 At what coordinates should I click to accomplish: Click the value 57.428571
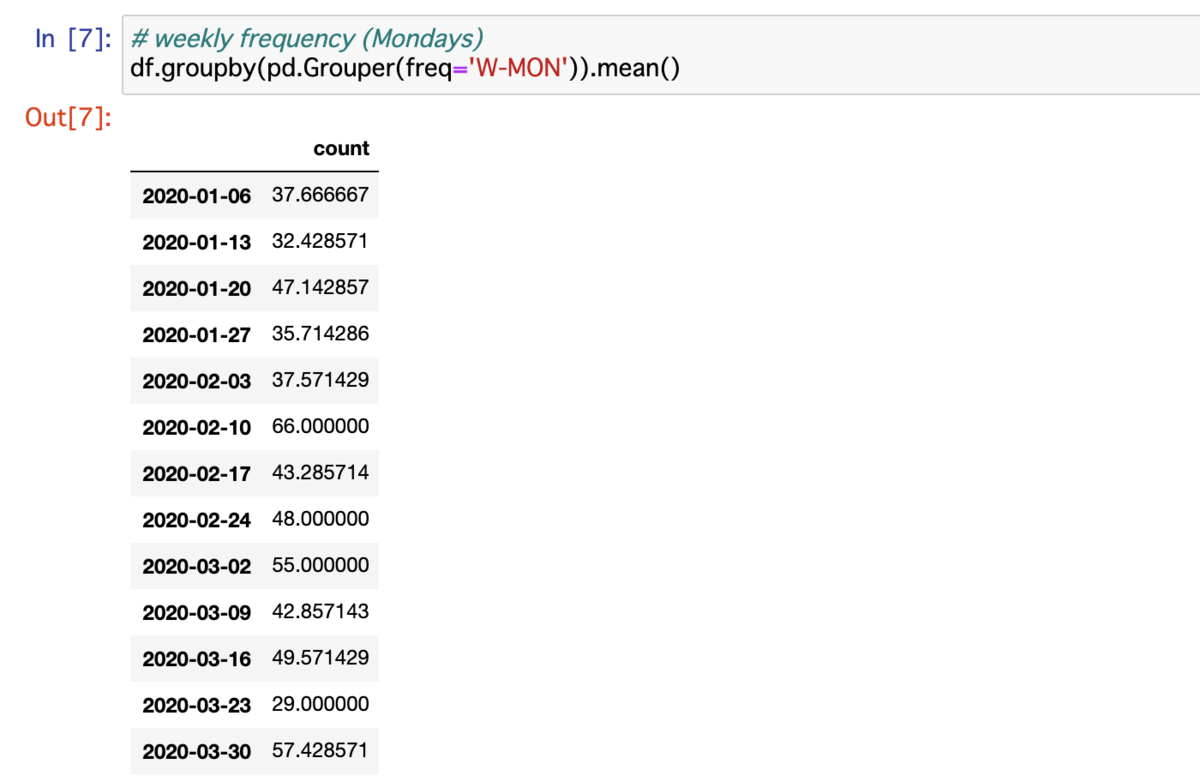tap(320, 750)
